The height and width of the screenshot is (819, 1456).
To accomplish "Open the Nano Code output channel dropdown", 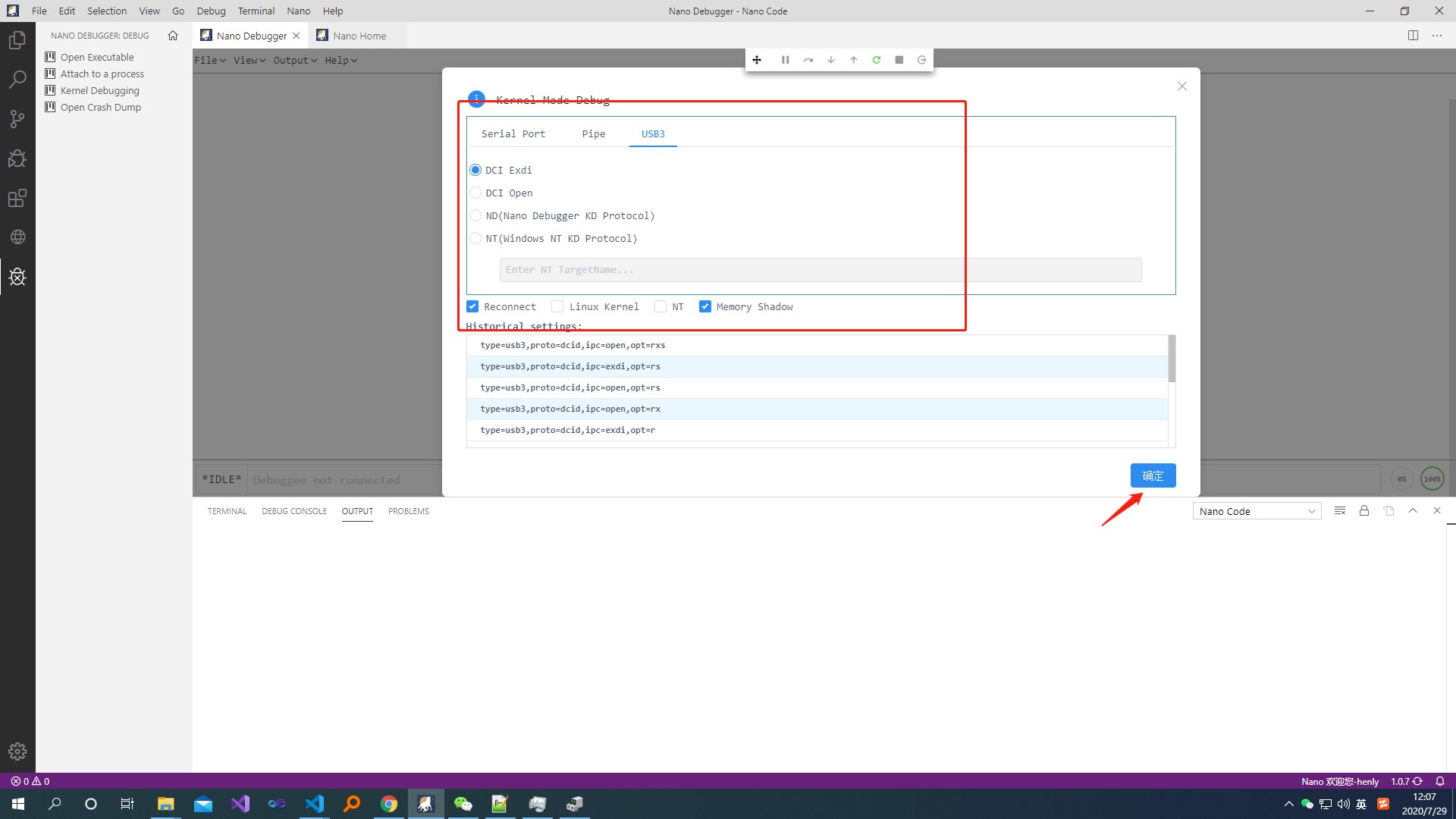I will point(1257,511).
